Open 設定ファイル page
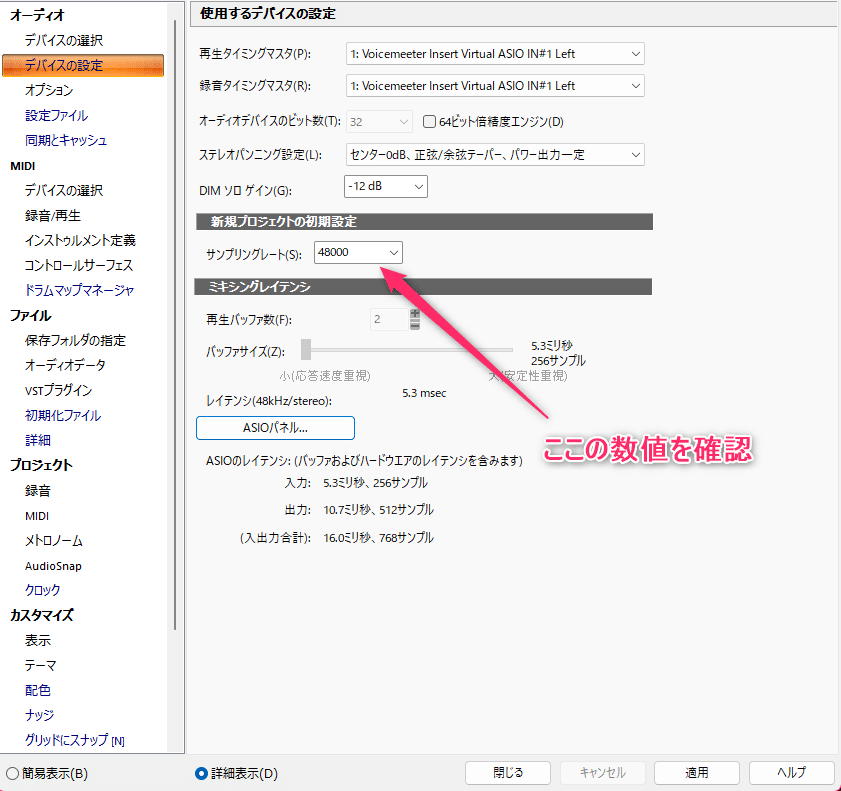The image size is (841, 791). [x=56, y=115]
